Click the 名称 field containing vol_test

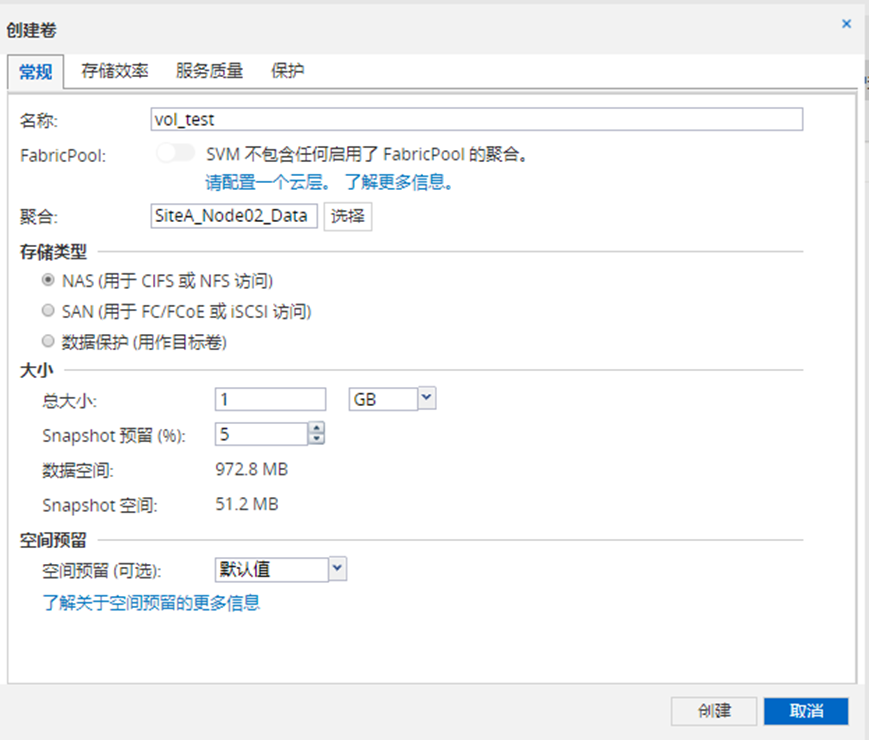475,120
